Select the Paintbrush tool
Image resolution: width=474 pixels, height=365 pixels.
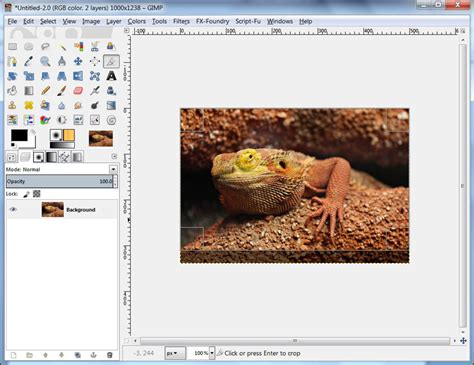click(62, 91)
